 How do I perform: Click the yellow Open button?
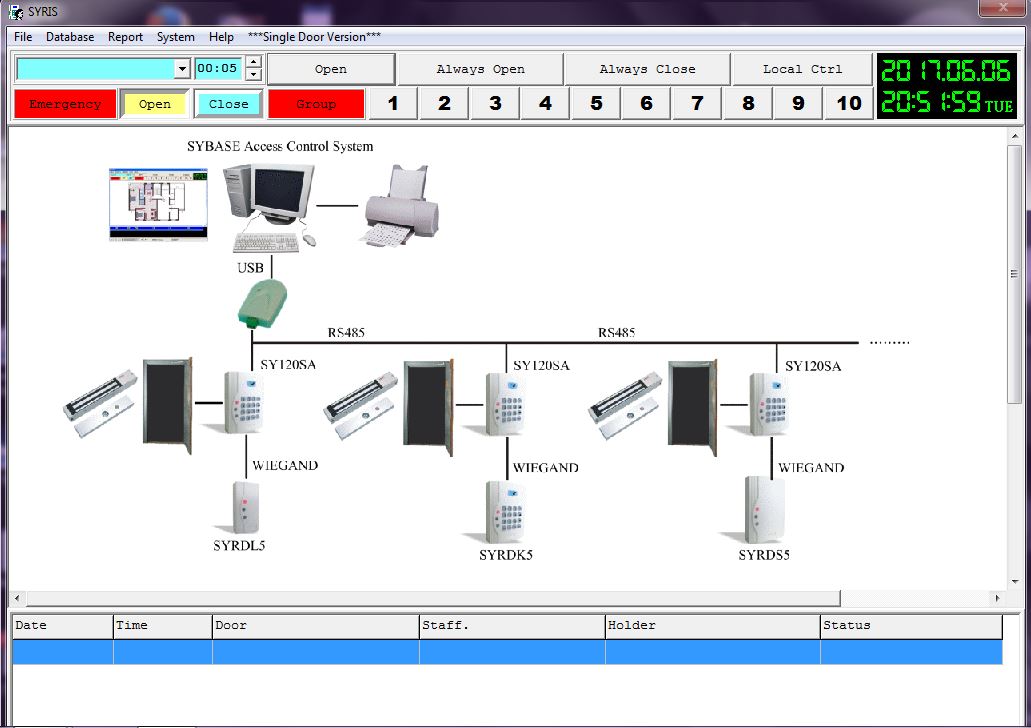tap(155, 104)
